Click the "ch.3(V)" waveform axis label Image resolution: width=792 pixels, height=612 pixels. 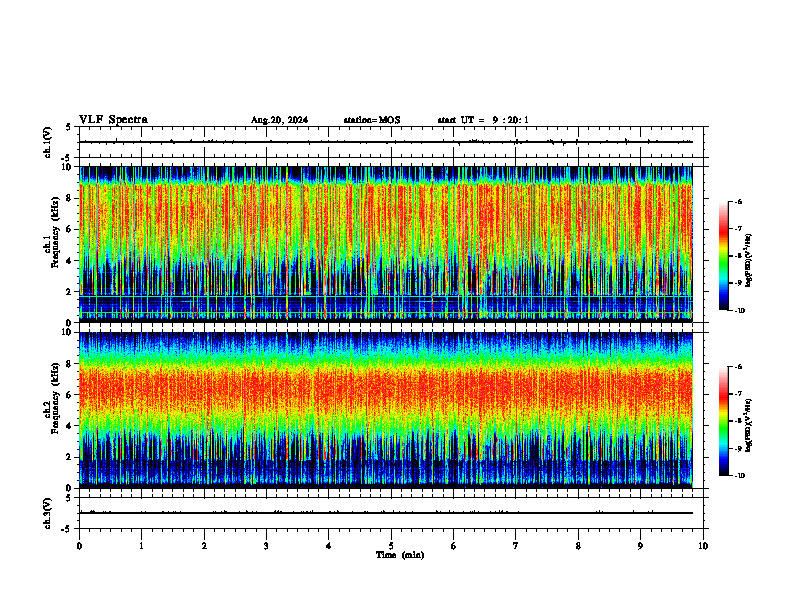(48, 513)
